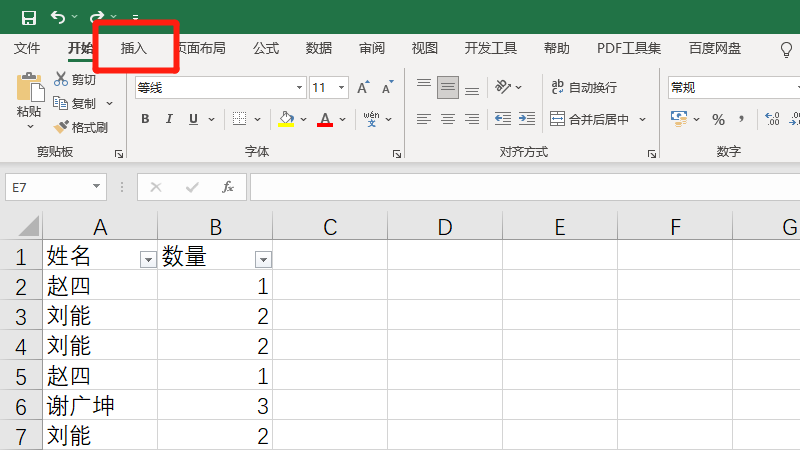
Task: Expand the borders options arrow
Action: coord(258,119)
